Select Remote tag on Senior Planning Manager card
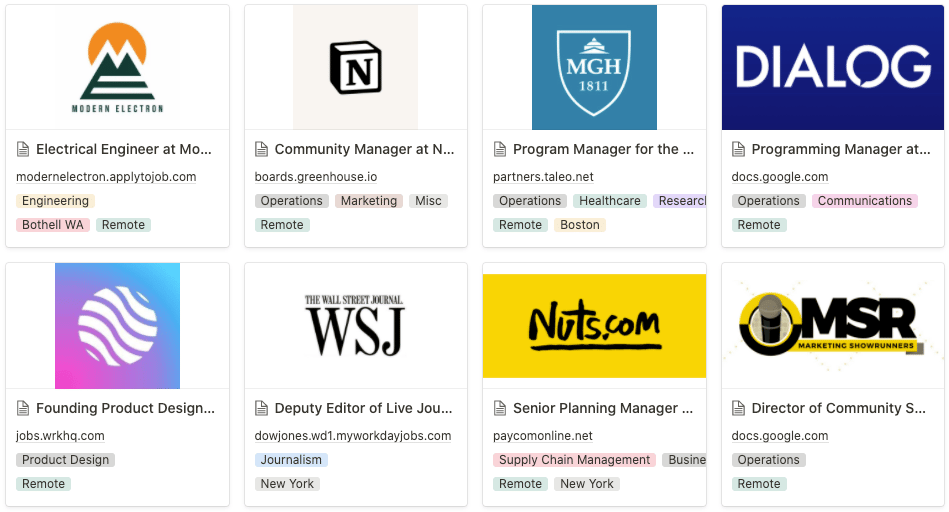Screen dimensions: 949x512 (520, 484)
